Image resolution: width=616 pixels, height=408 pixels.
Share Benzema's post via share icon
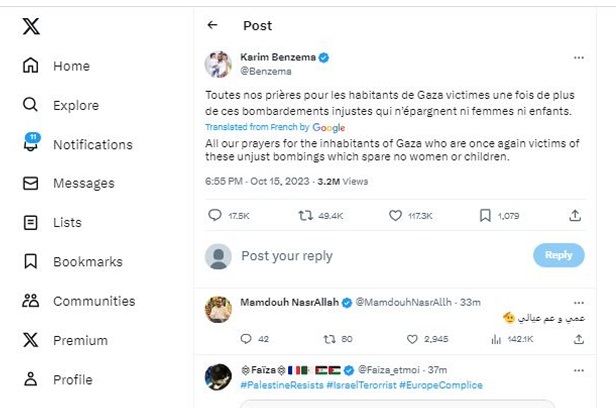point(575,215)
